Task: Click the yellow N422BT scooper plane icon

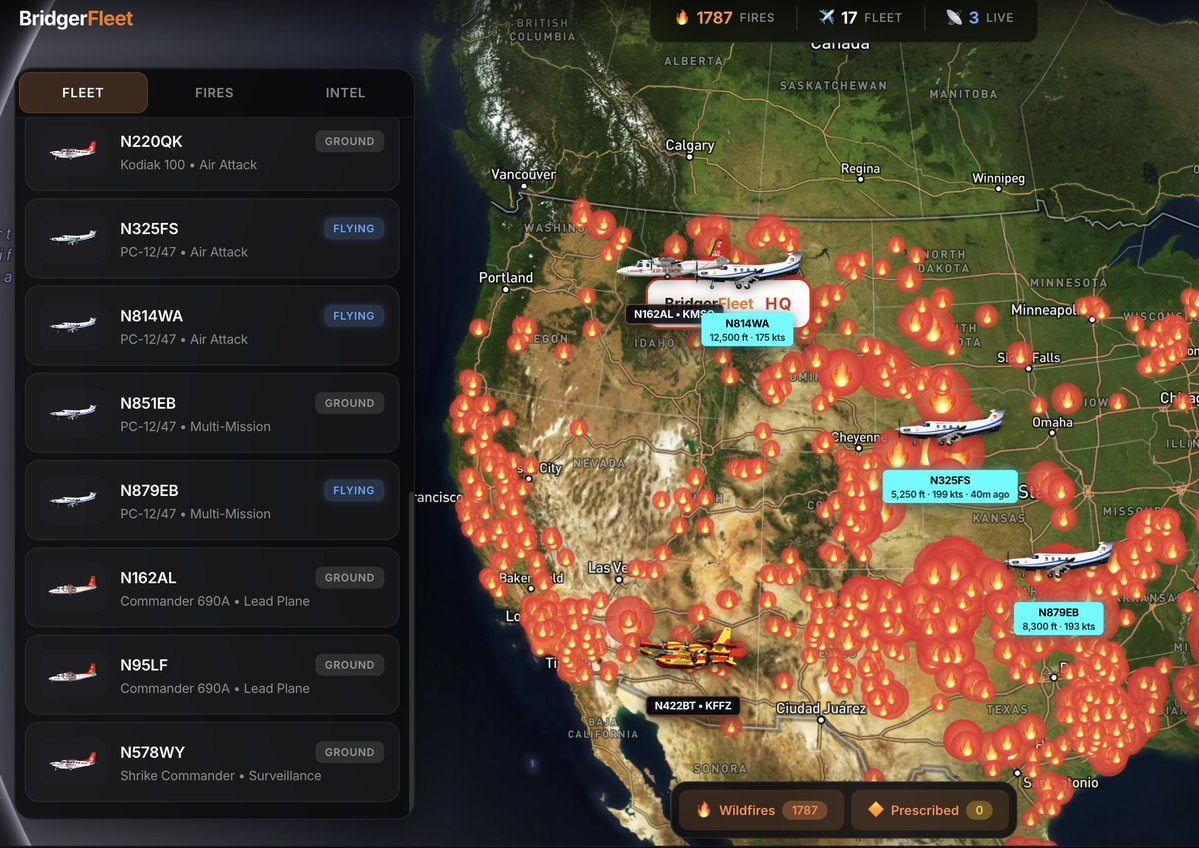Action: pos(690,650)
